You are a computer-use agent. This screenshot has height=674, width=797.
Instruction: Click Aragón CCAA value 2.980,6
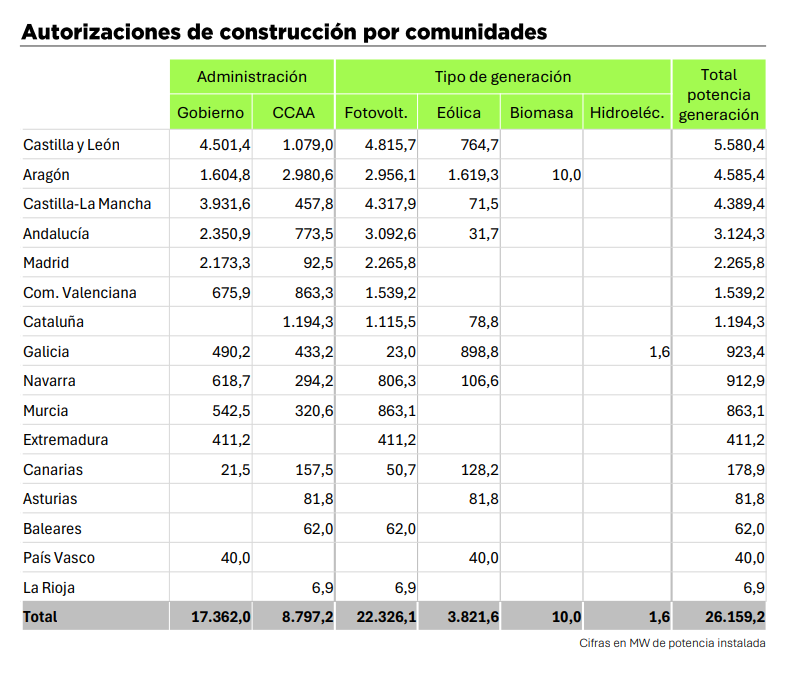click(x=308, y=175)
